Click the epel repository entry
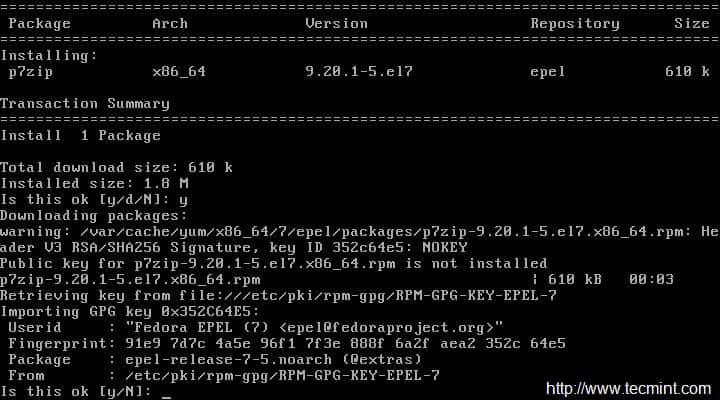The image size is (720, 400). [x=548, y=72]
